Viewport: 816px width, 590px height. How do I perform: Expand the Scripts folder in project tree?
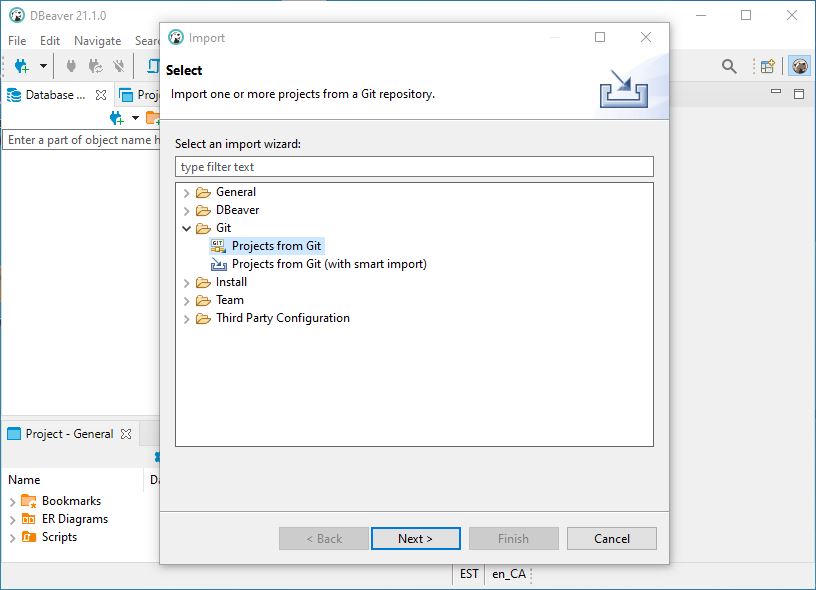(x=12, y=537)
